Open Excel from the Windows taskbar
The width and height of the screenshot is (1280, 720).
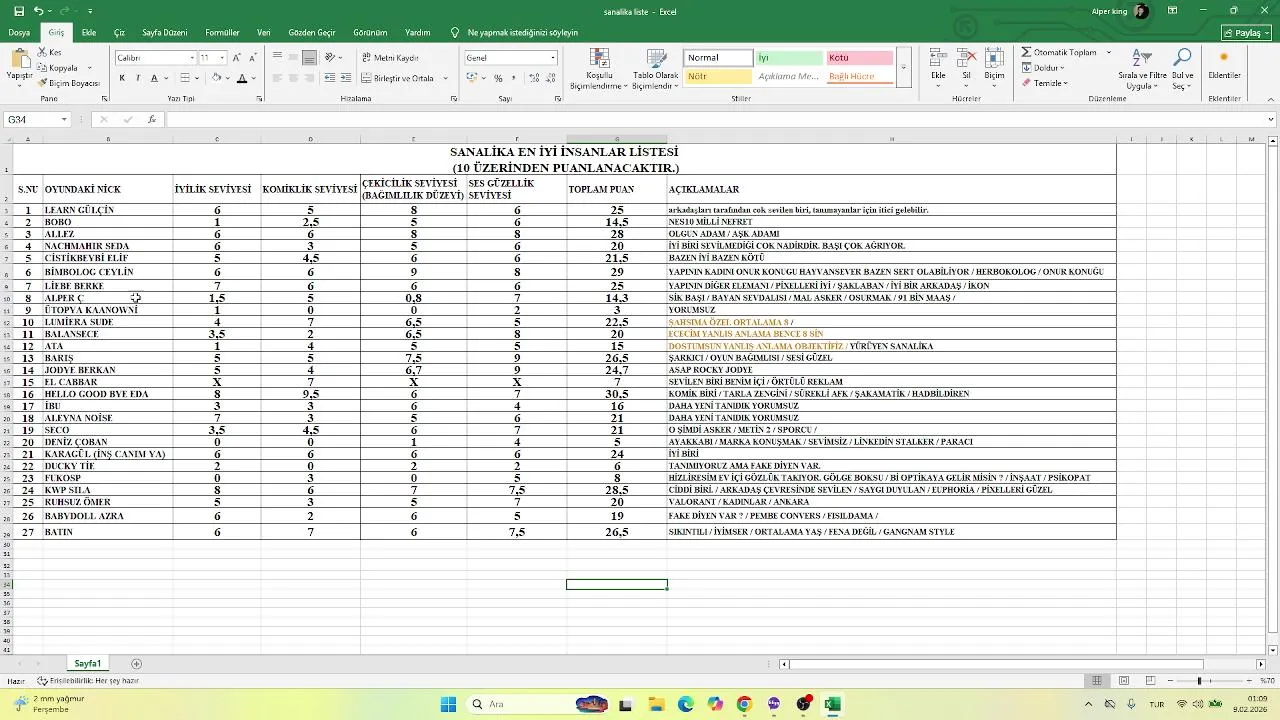(831, 704)
